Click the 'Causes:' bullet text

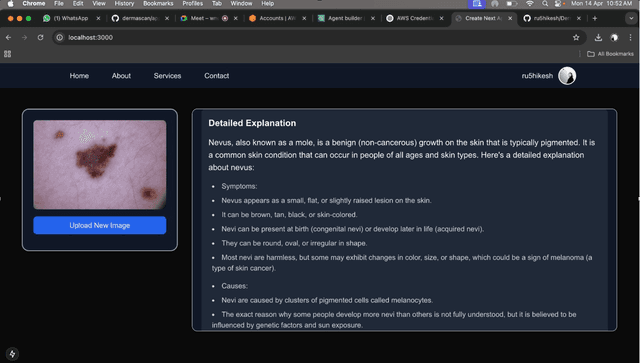coord(235,286)
